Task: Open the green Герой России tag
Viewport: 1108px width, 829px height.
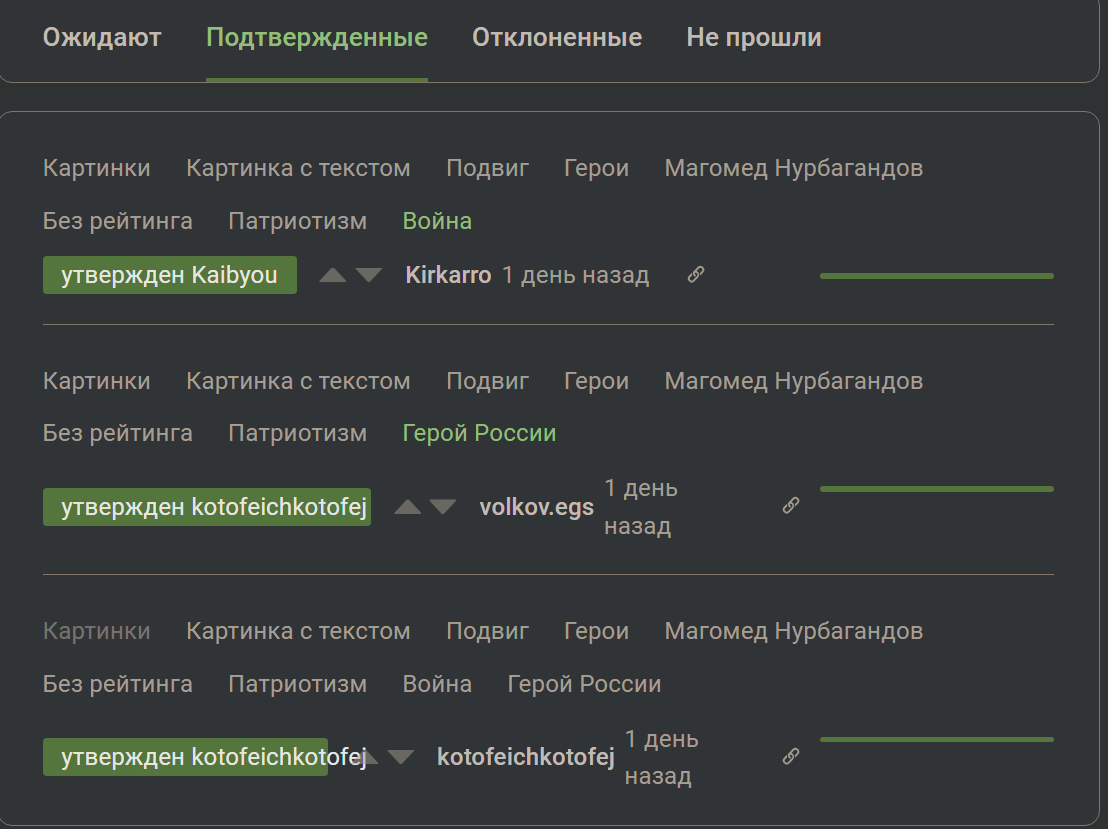Action: (479, 433)
